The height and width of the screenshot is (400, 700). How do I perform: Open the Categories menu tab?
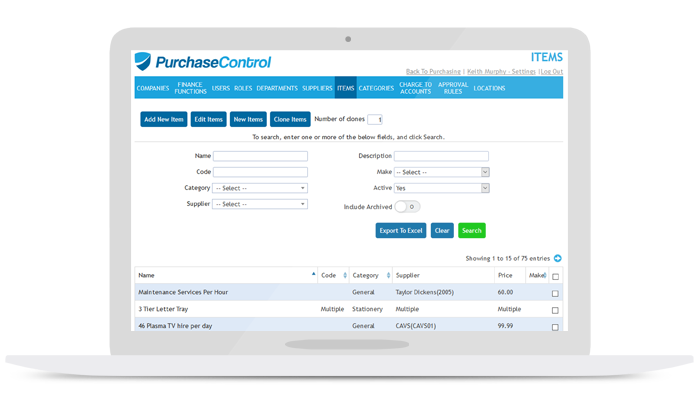click(x=376, y=88)
